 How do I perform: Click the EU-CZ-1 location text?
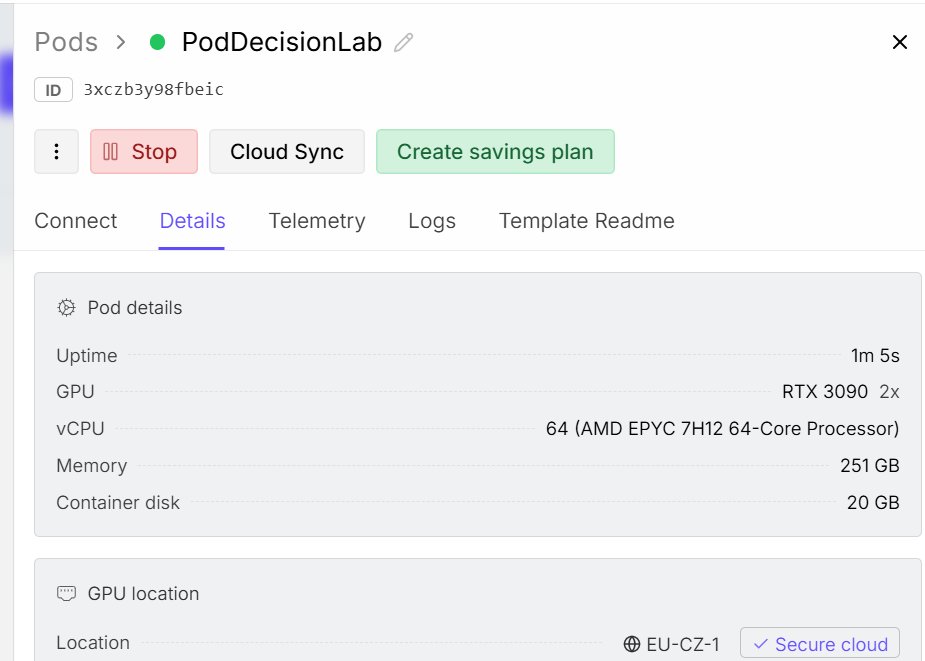tap(683, 644)
